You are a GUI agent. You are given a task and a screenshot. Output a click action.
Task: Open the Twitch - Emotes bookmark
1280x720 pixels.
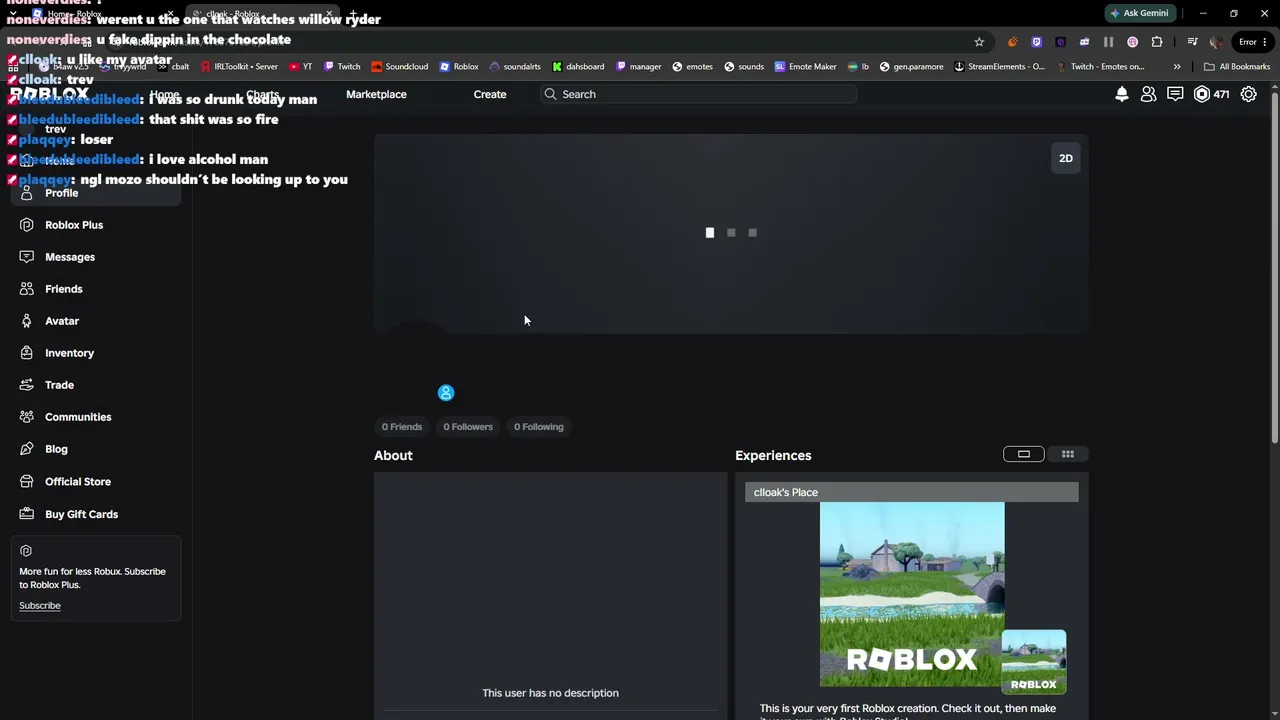tap(1100, 67)
